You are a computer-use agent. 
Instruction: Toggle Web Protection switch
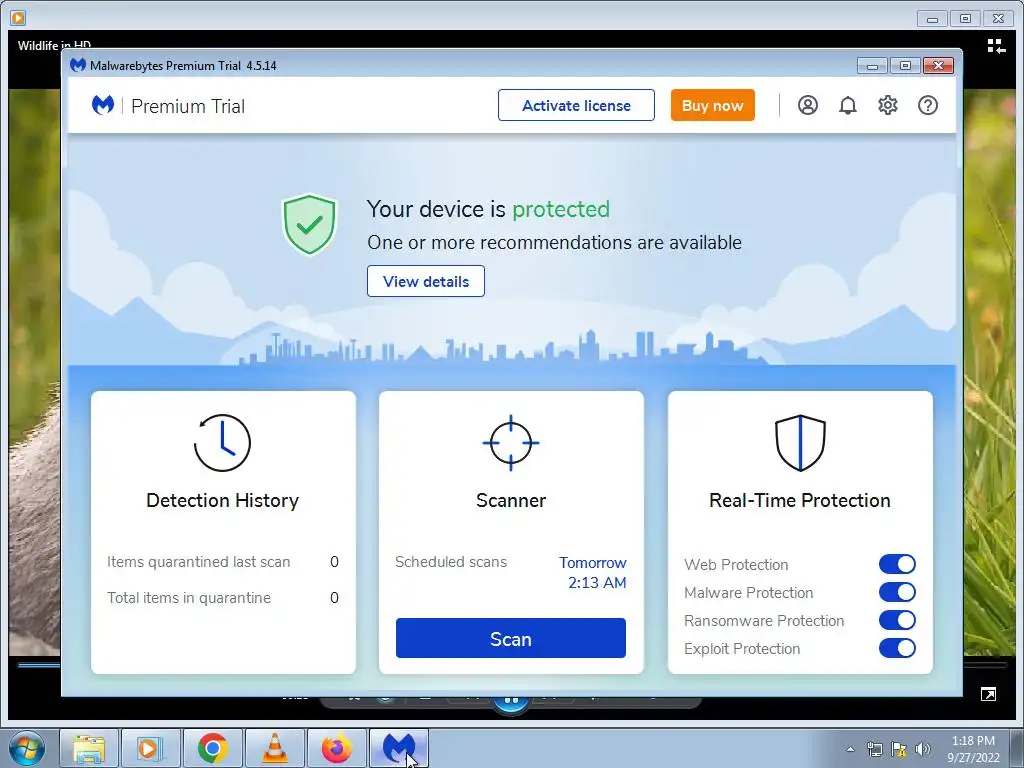pyautogui.click(x=897, y=564)
